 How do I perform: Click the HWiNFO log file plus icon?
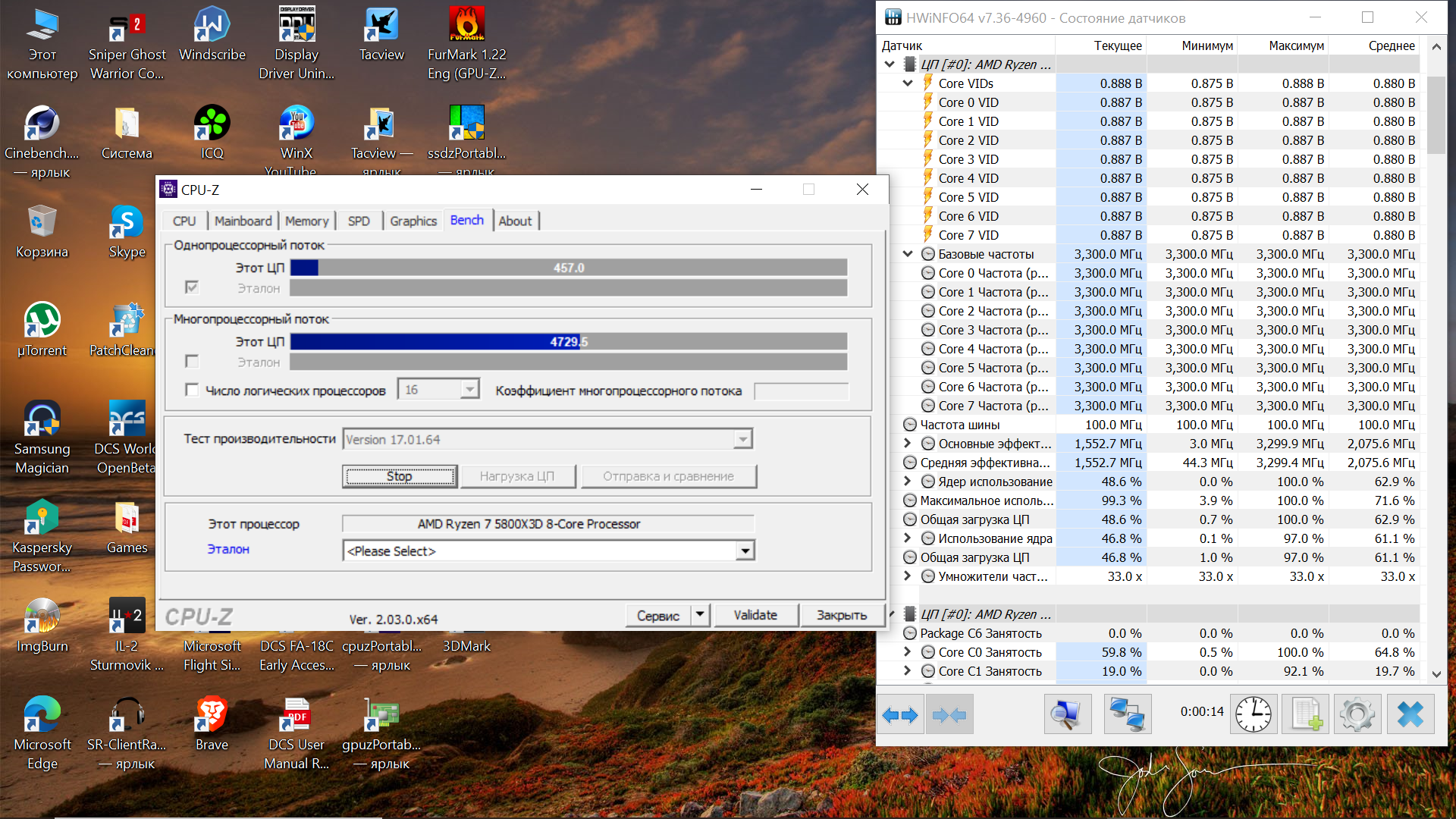[x=1305, y=714]
